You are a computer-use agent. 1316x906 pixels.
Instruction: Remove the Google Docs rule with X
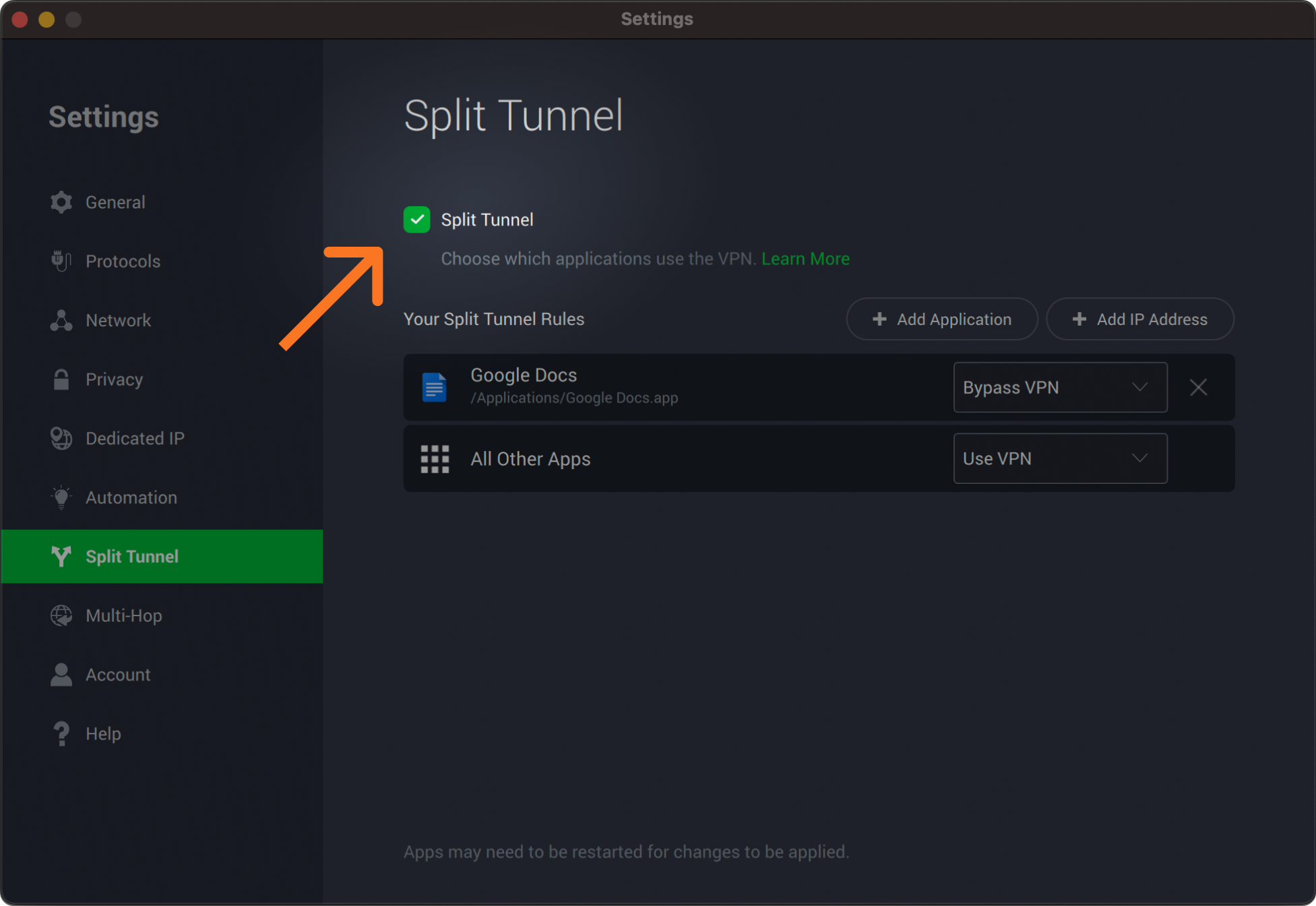coord(1198,388)
